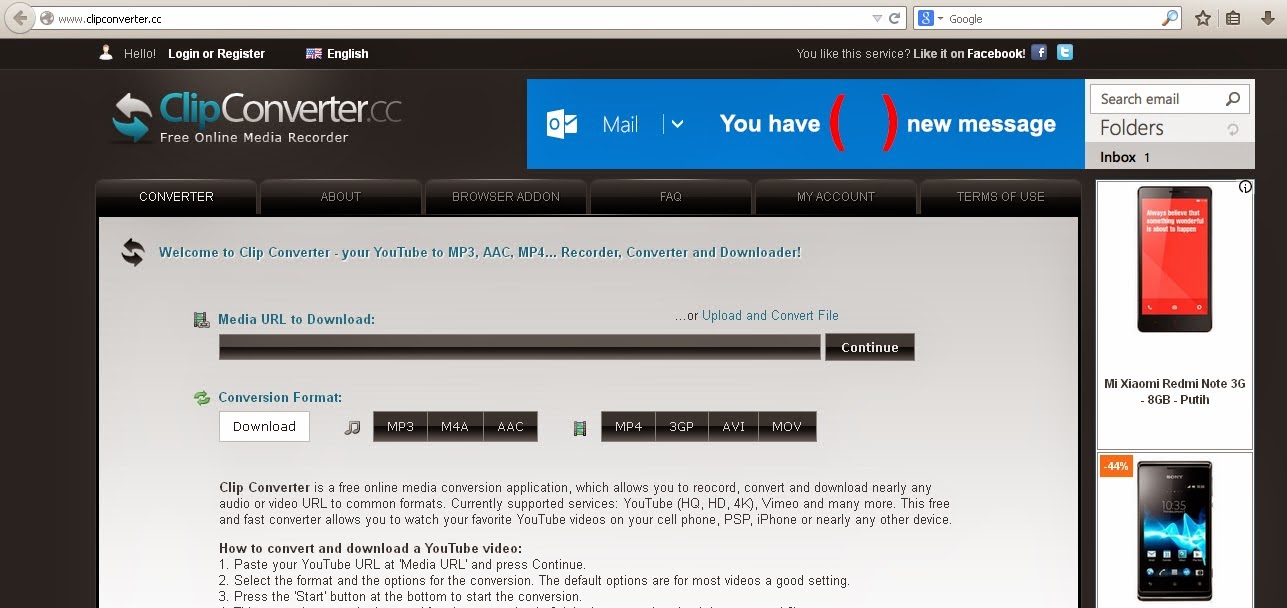
Task: Click green refresh icon beside Conversion Format
Action: (x=202, y=397)
